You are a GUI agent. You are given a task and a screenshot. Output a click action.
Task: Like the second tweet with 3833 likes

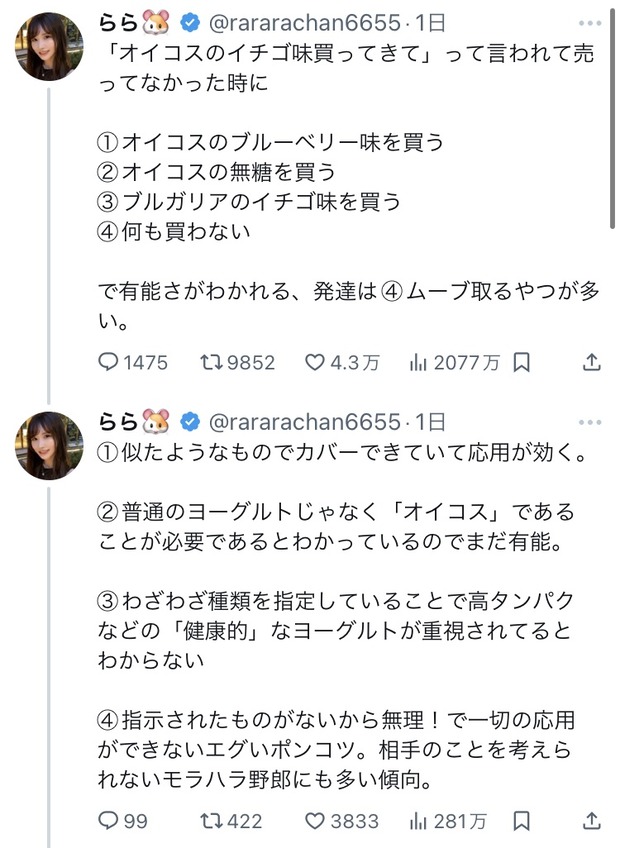316,821
